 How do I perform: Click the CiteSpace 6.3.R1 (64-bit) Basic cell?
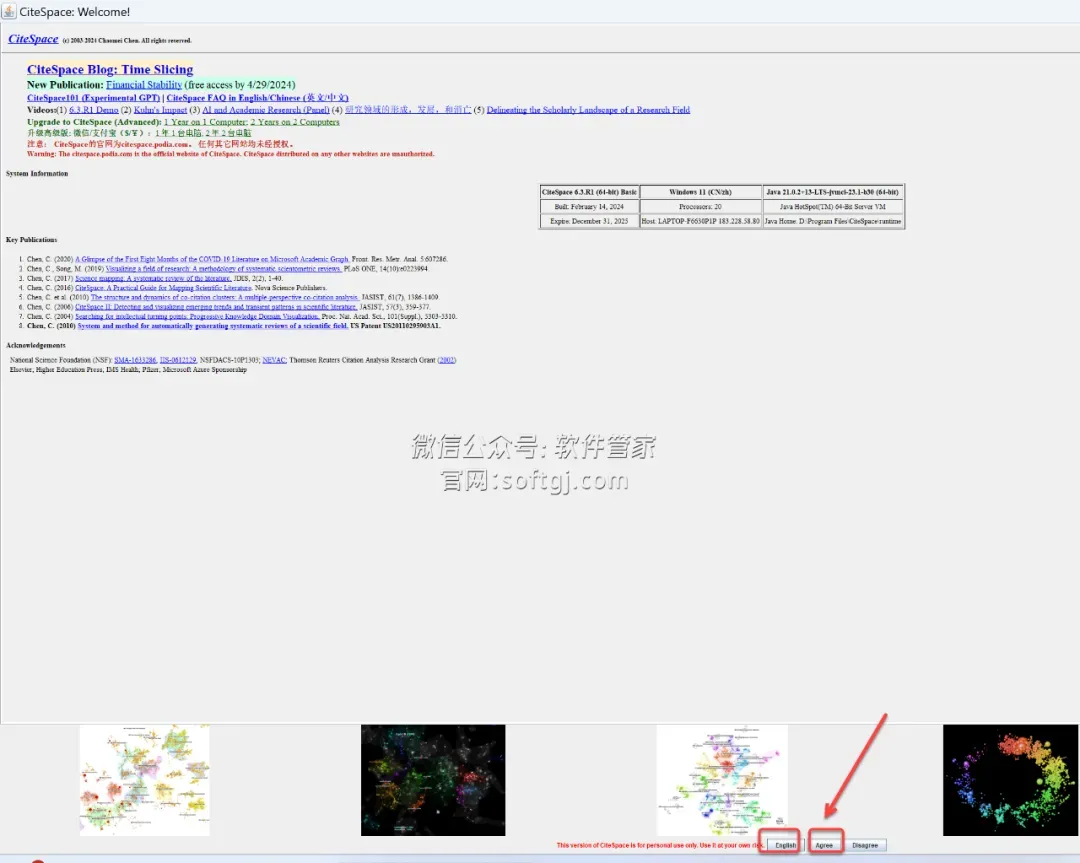click(590, 192)
